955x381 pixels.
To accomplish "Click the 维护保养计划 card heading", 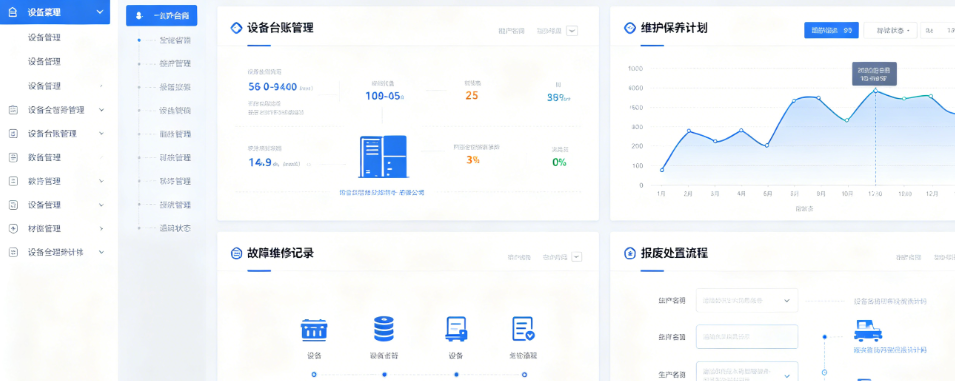I will (x=674, y=28).
